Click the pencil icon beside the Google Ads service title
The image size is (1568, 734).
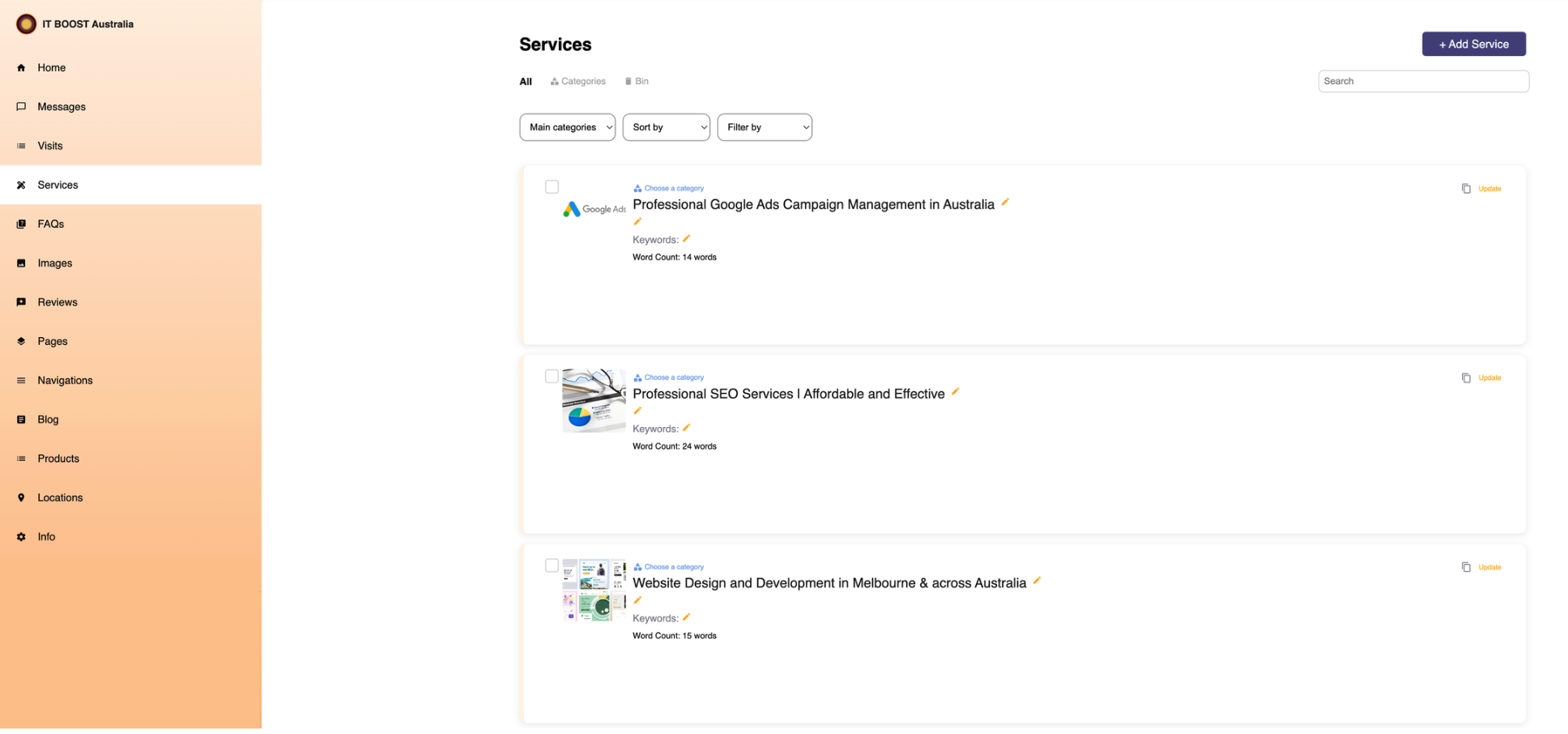(x=1005, y=203)
